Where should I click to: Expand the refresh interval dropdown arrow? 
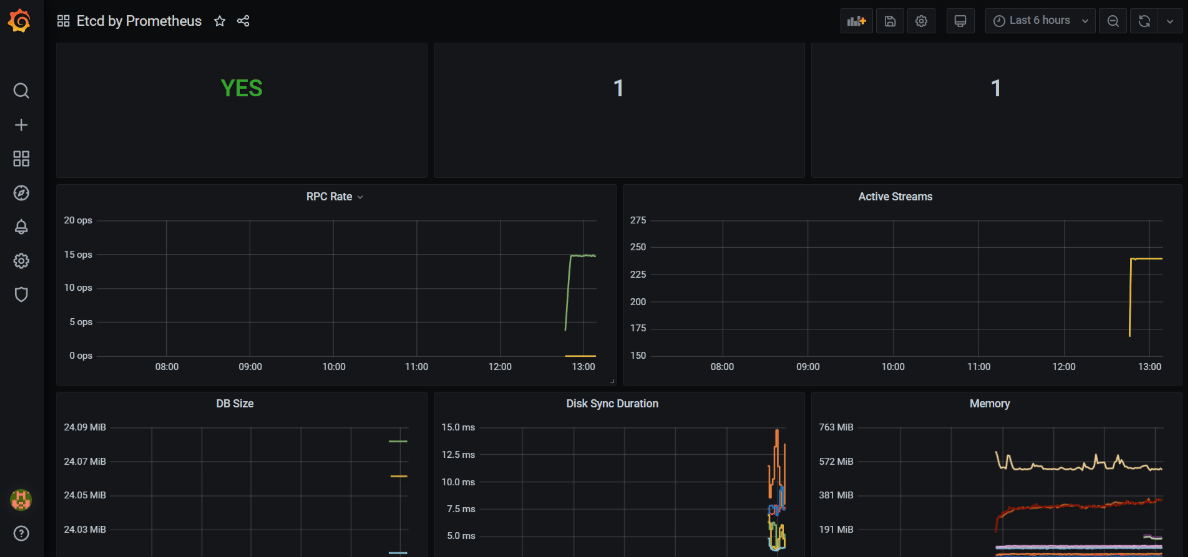tap(1170, 21)
